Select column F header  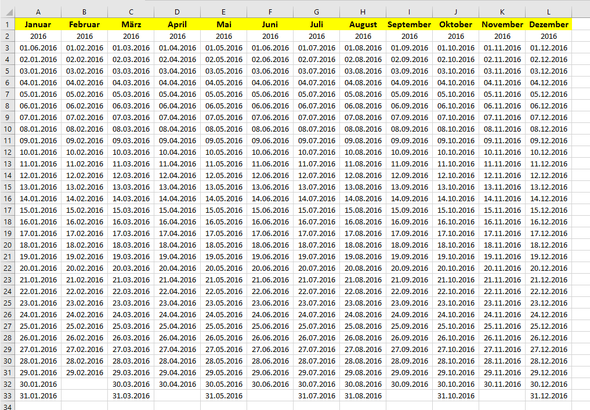pos(270,12)
